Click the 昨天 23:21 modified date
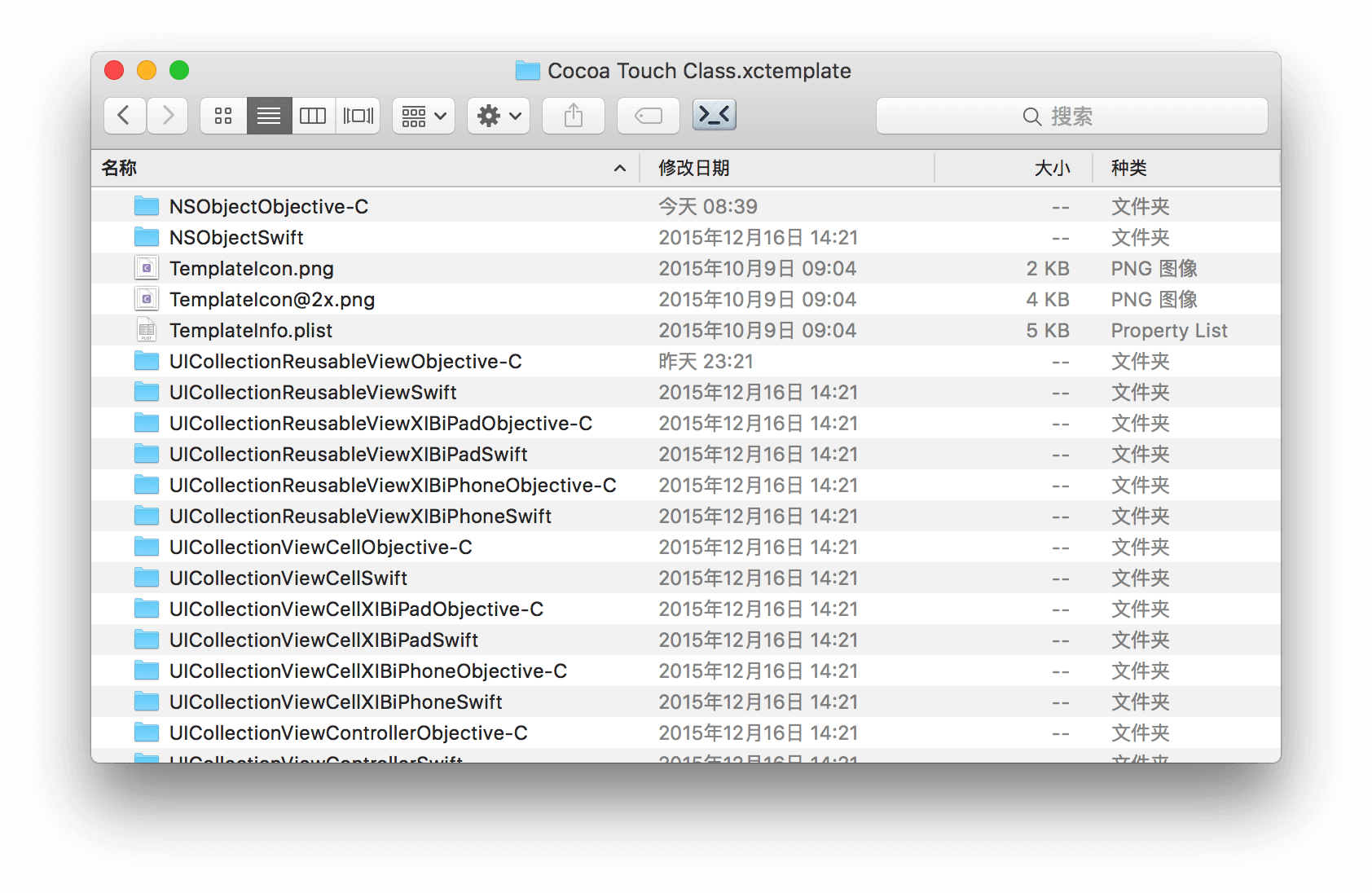 (706, 362)
